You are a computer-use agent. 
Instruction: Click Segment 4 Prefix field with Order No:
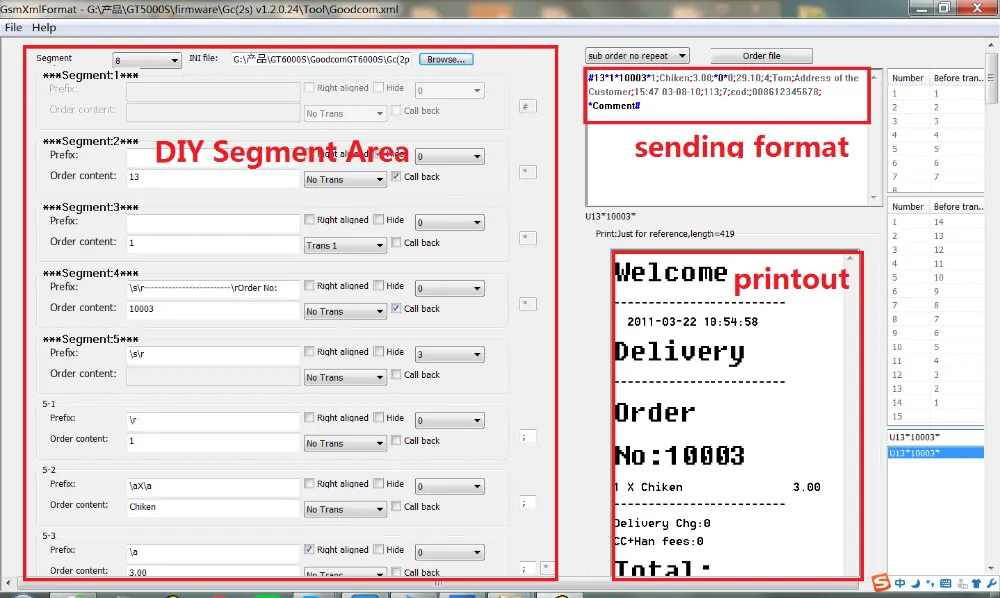[213, 288]
